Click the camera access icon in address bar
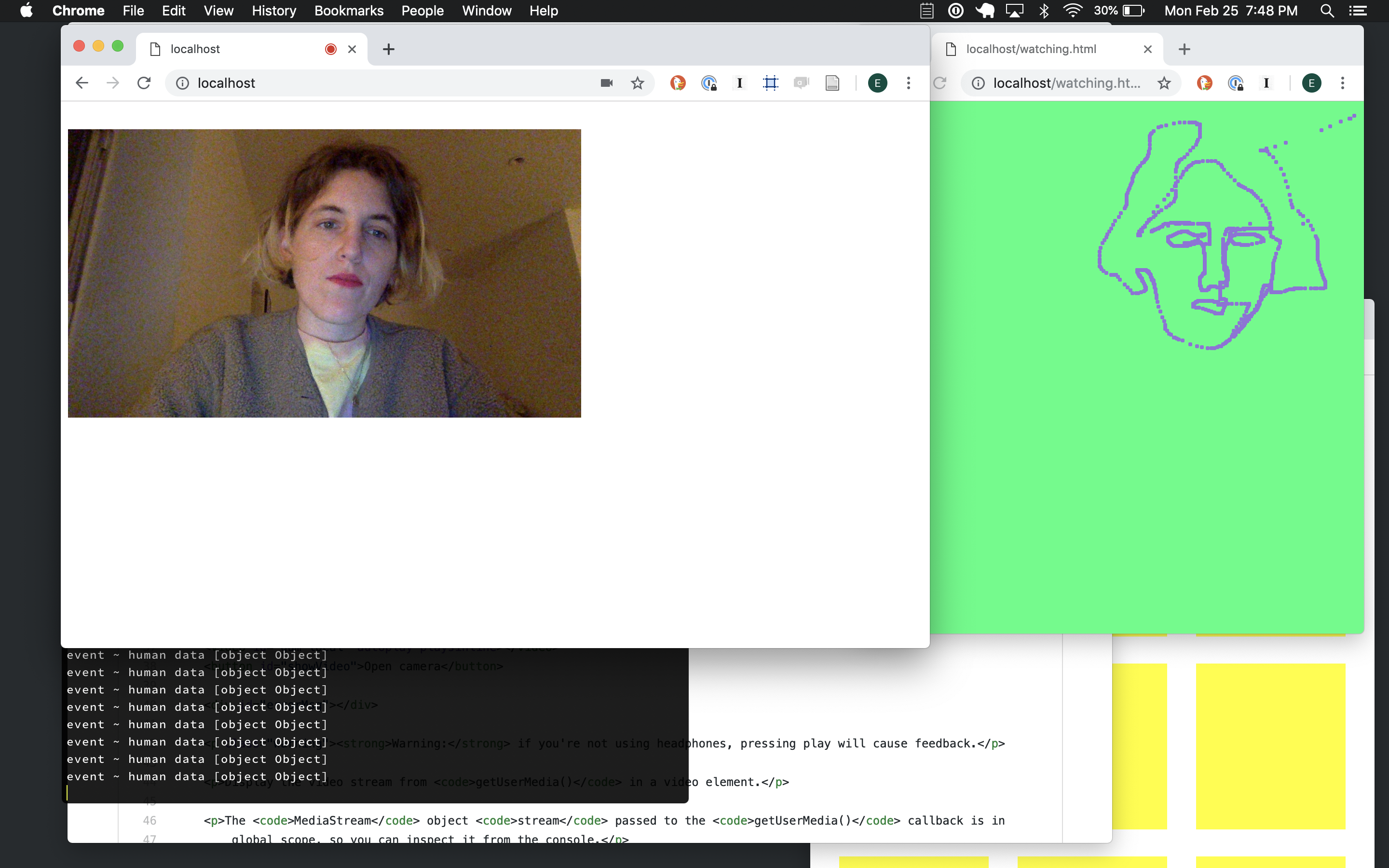Viewport: 1389px width, 868px height. (x=607, y=83)
